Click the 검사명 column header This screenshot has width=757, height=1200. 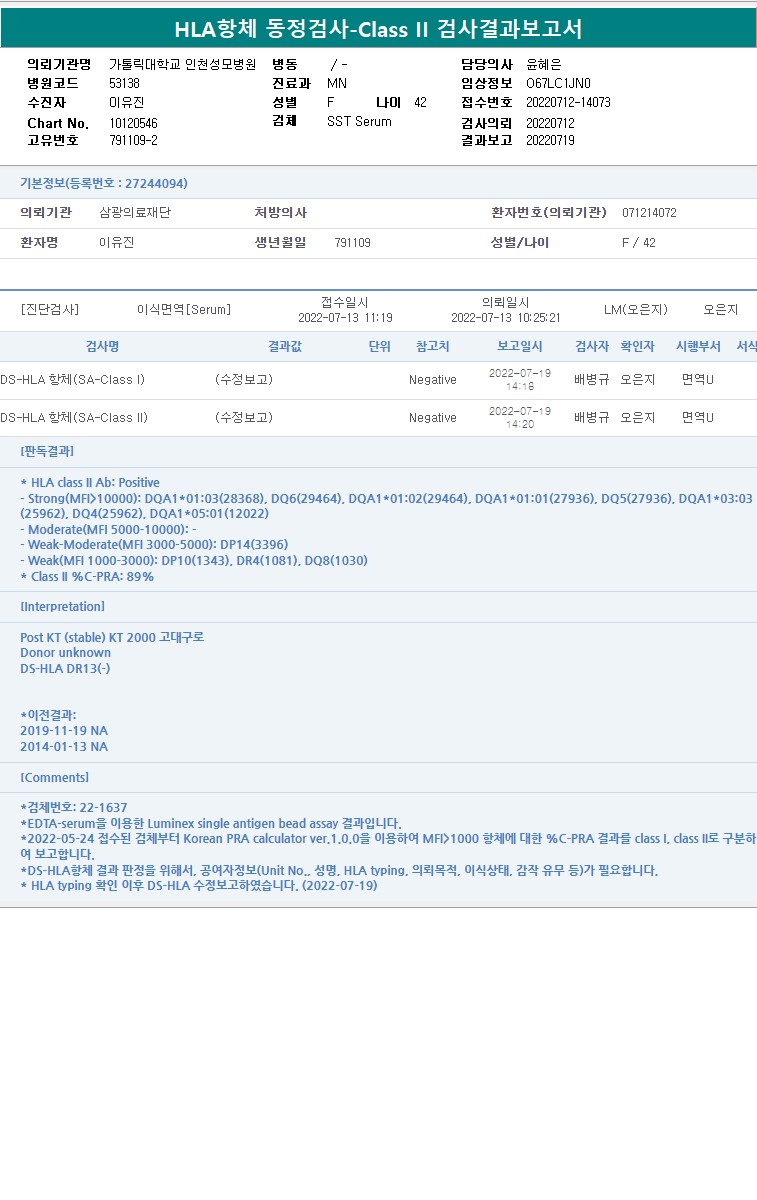click(102, 346)
